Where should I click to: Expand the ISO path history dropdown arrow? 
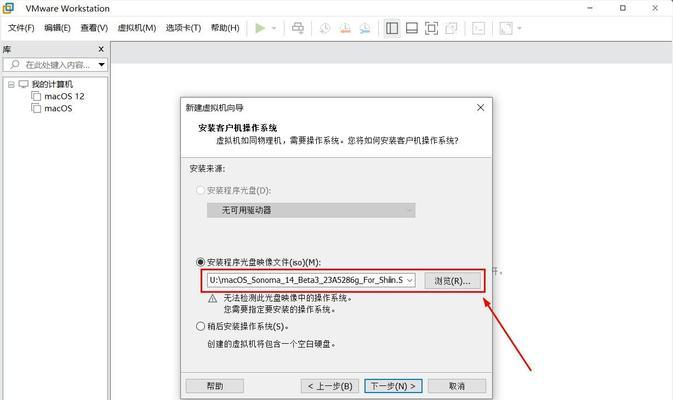[410, 280]
